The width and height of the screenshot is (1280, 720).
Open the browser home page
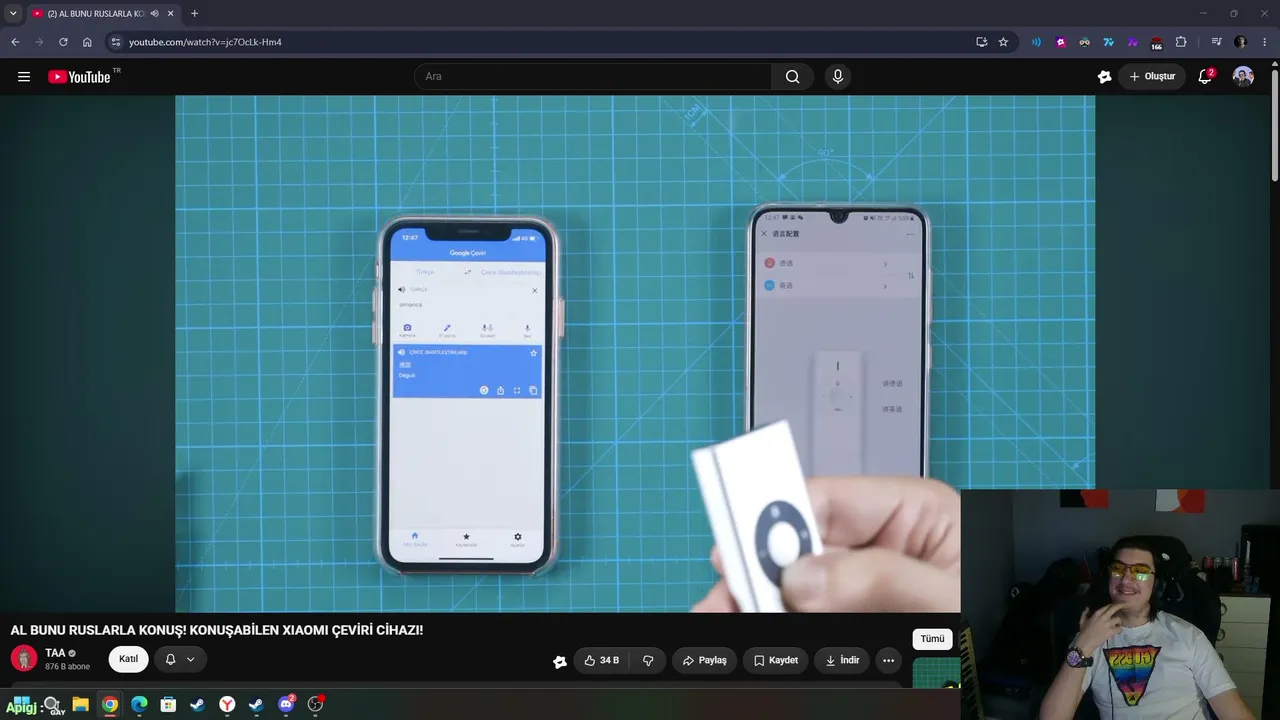(87, 42)
